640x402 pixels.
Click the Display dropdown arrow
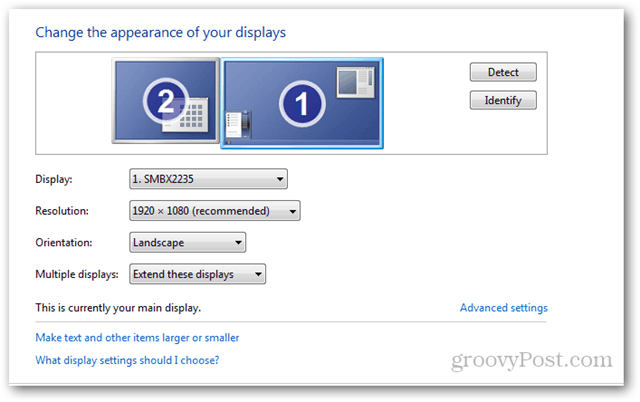(280, 179)
